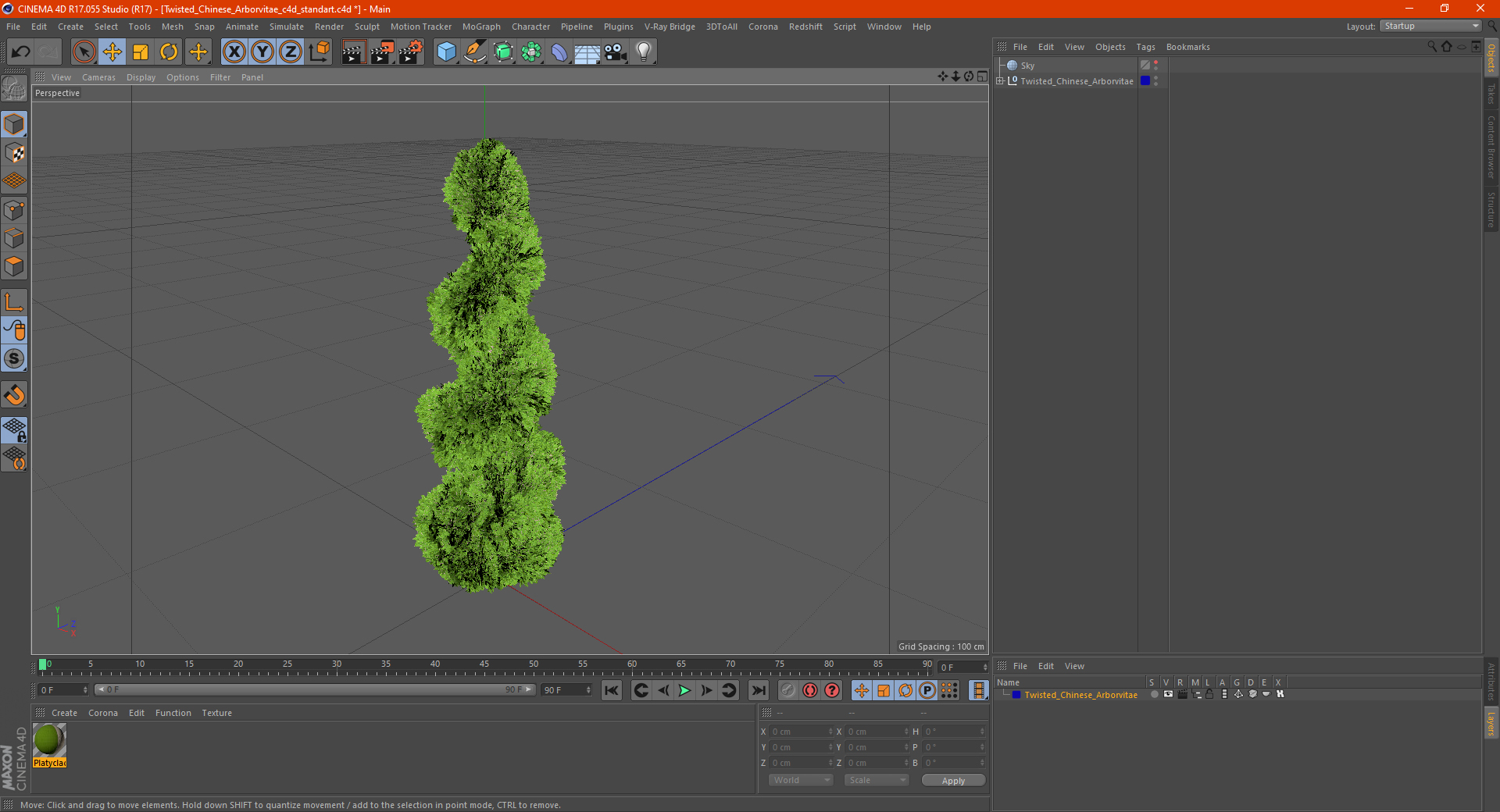Click Tweak mode mouse icon
The width and height of the screenshot is (1500, 812).
[14, 330]
